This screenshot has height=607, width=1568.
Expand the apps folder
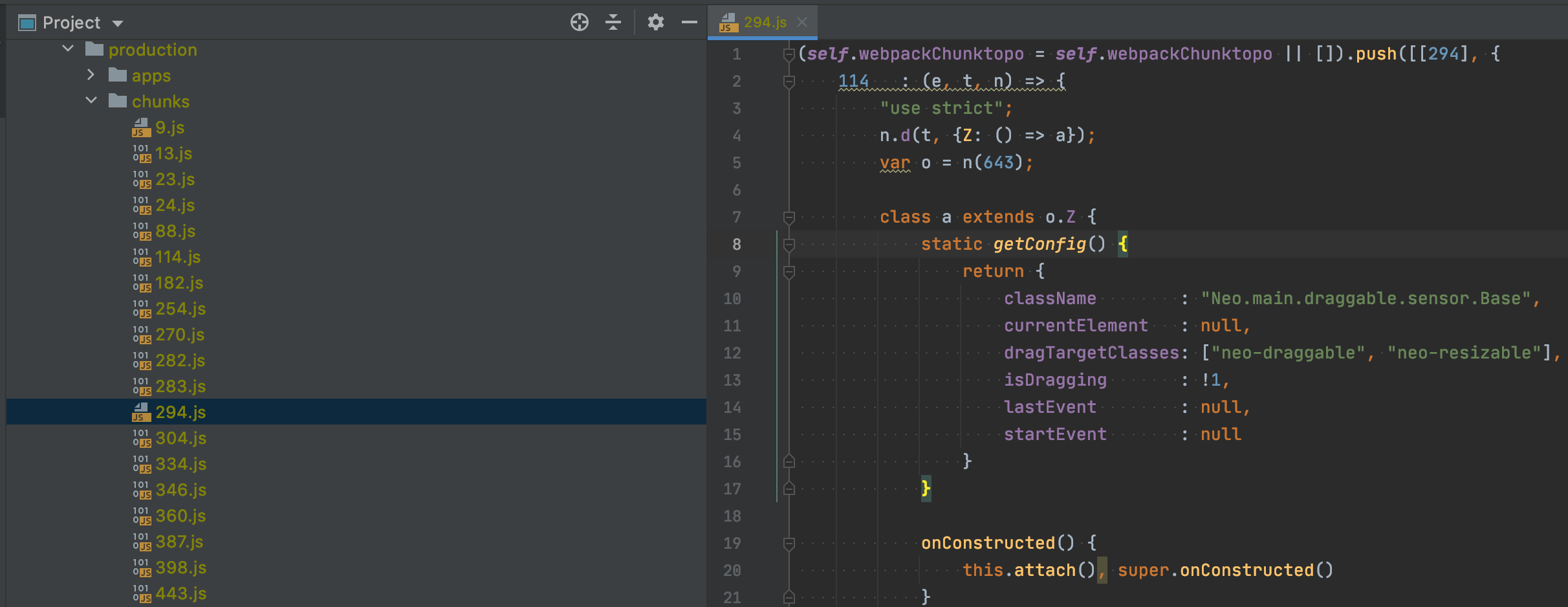pyautogui.click(x=91, y=75)
